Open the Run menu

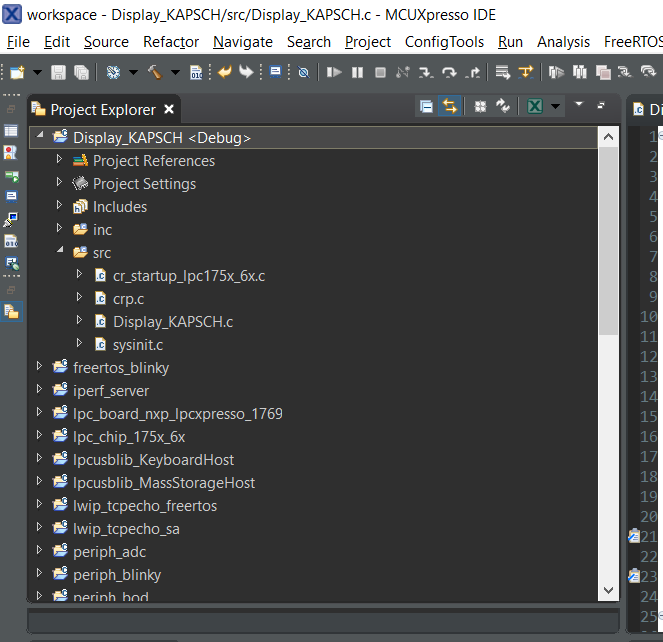(510, 42)
